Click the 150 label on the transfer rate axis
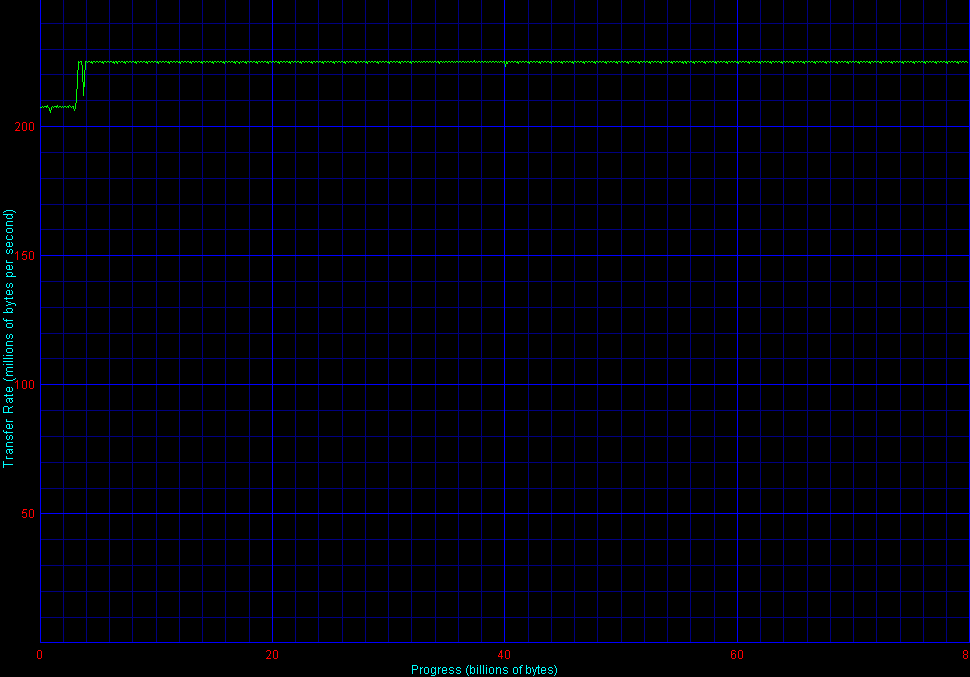The image size is (970, 677). 25,256
